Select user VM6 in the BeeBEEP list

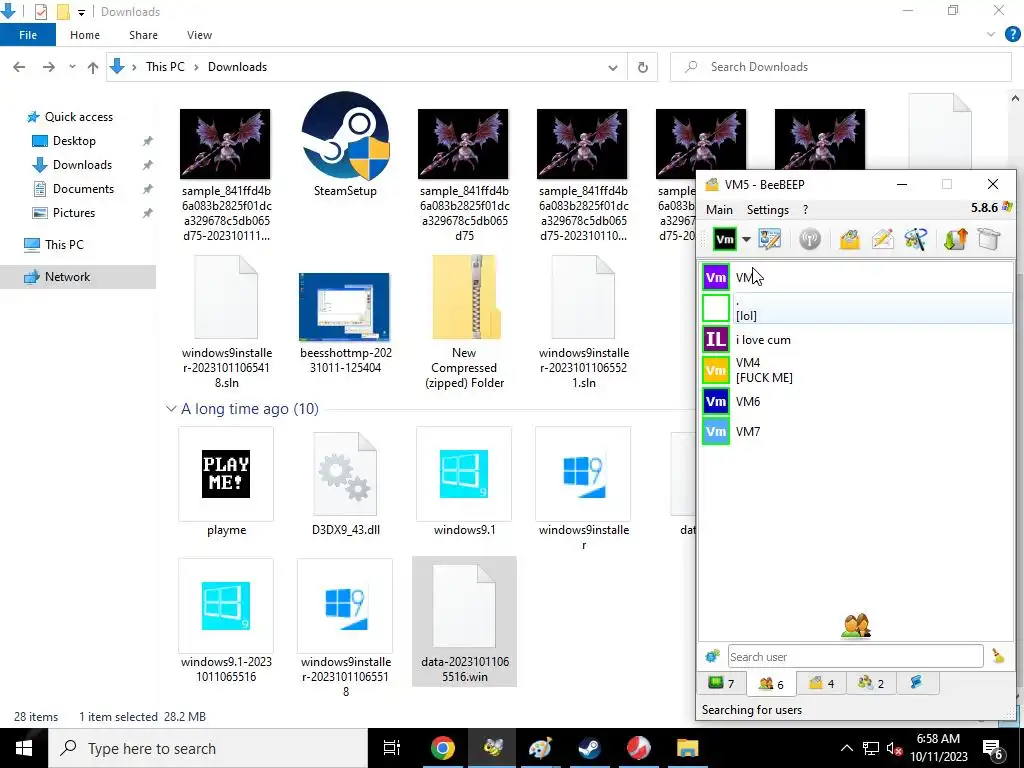click(x=857, y=402)
